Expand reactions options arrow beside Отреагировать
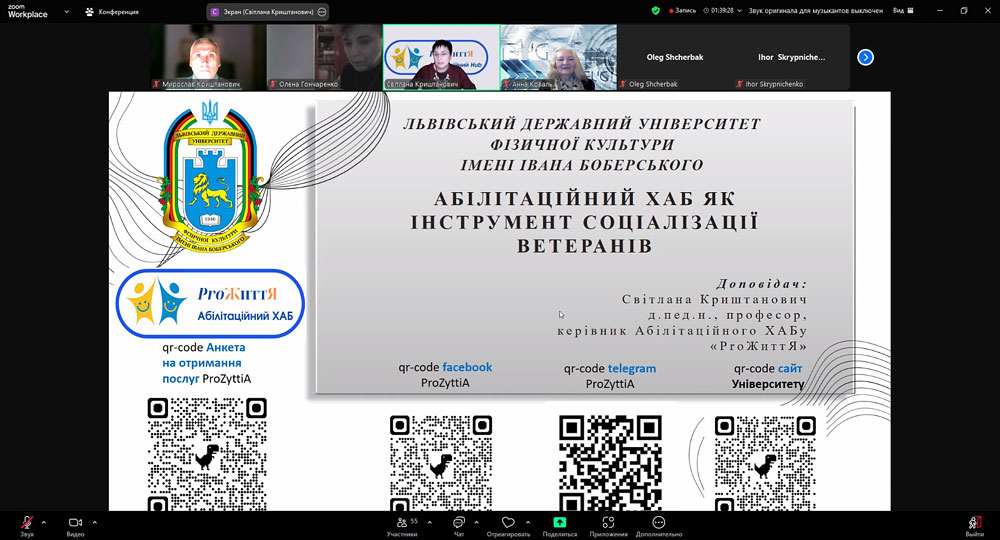This screenshot has height=540, width=1000. pyautogui.click(x=527, y=522)
